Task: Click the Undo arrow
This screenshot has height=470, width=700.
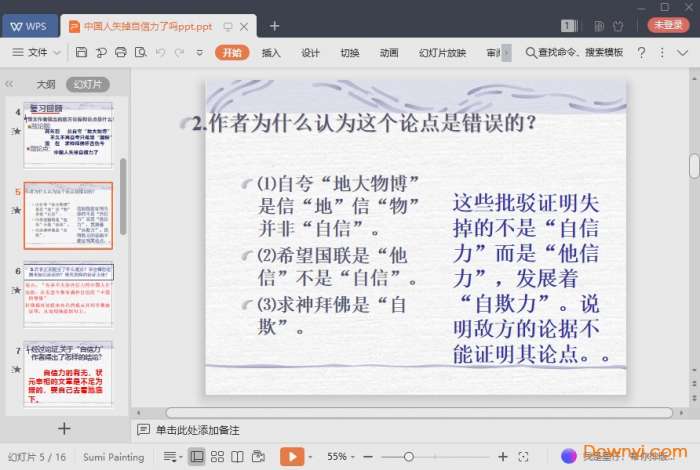Action: click(x=161, y=53)
